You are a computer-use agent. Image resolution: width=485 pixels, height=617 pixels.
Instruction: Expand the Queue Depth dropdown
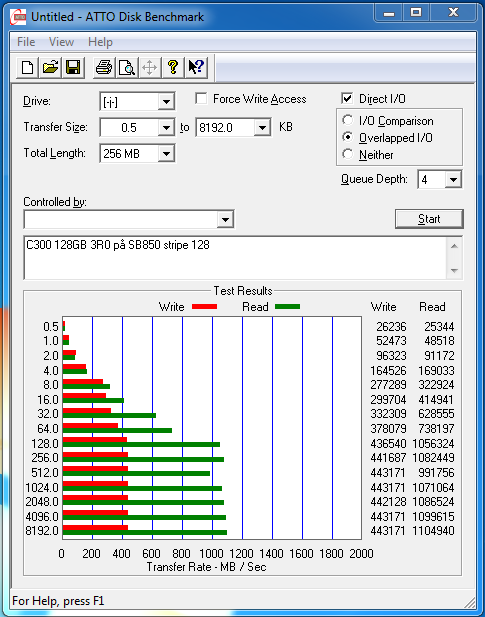[453, 180]
